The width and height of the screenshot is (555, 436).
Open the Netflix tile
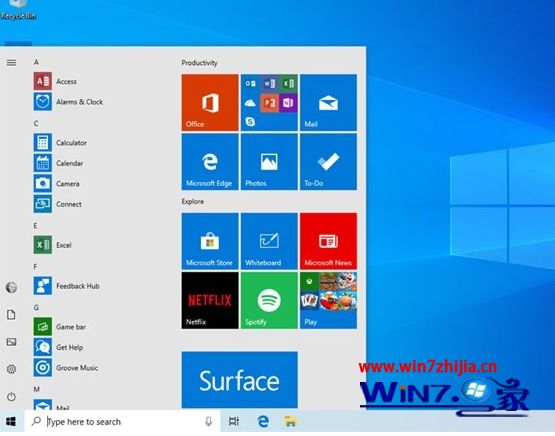[x=210, y=300]
